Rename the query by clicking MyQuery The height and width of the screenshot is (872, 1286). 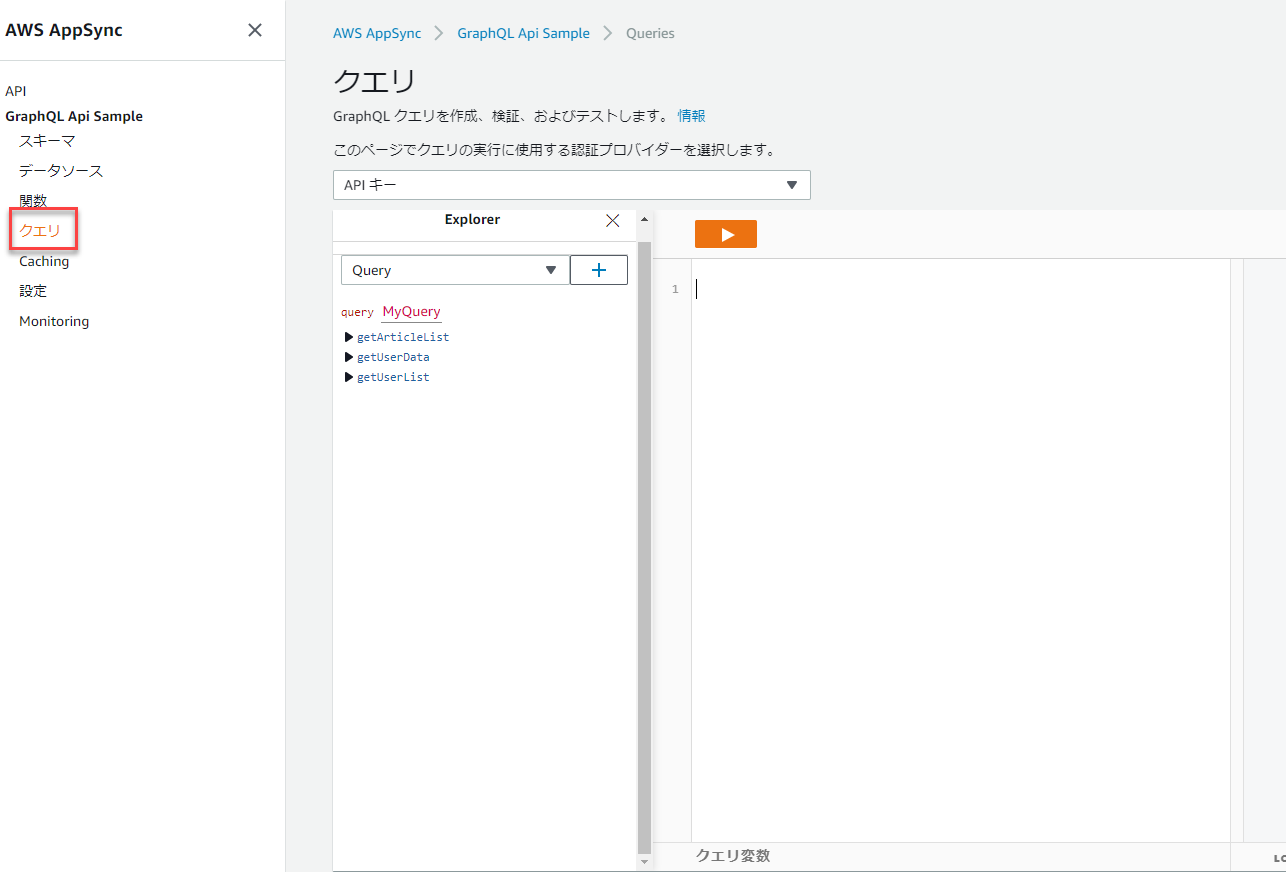[x=410, y=311]
